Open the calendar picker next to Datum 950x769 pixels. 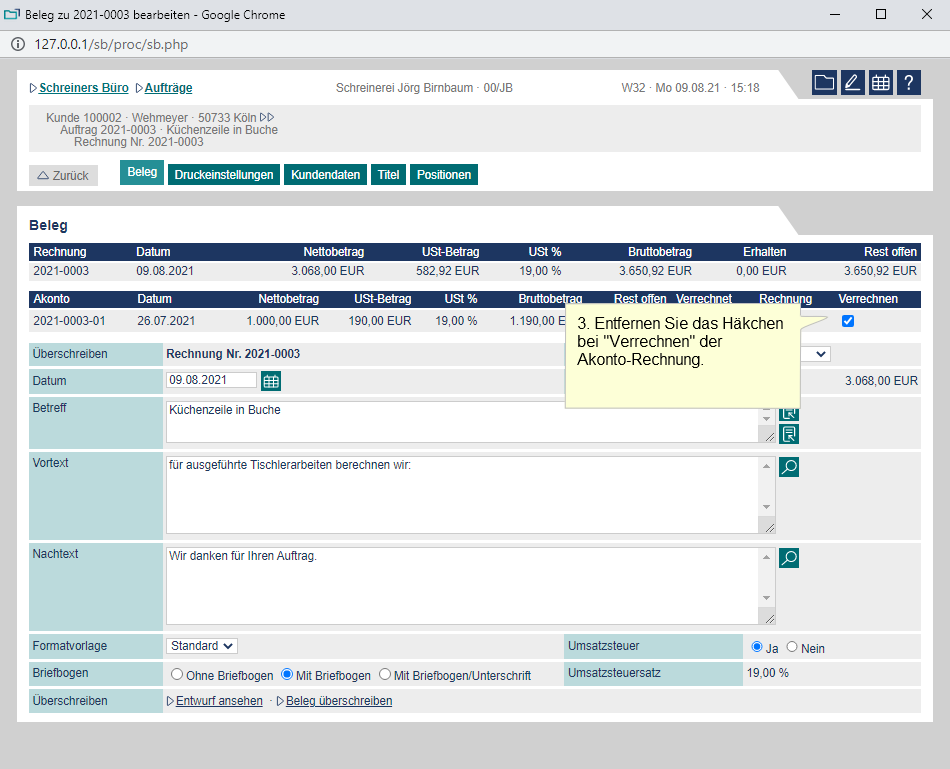[x=271, y=381]
